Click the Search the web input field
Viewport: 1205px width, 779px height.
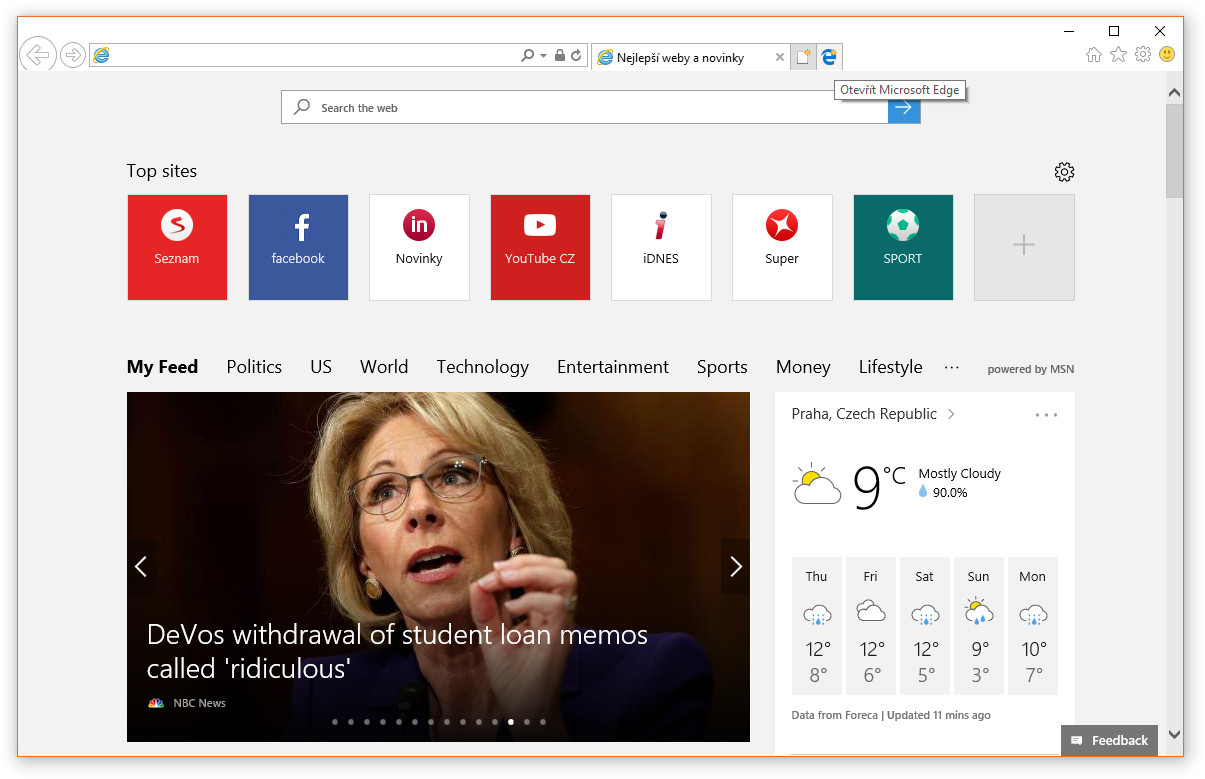(x=584, y=107)
